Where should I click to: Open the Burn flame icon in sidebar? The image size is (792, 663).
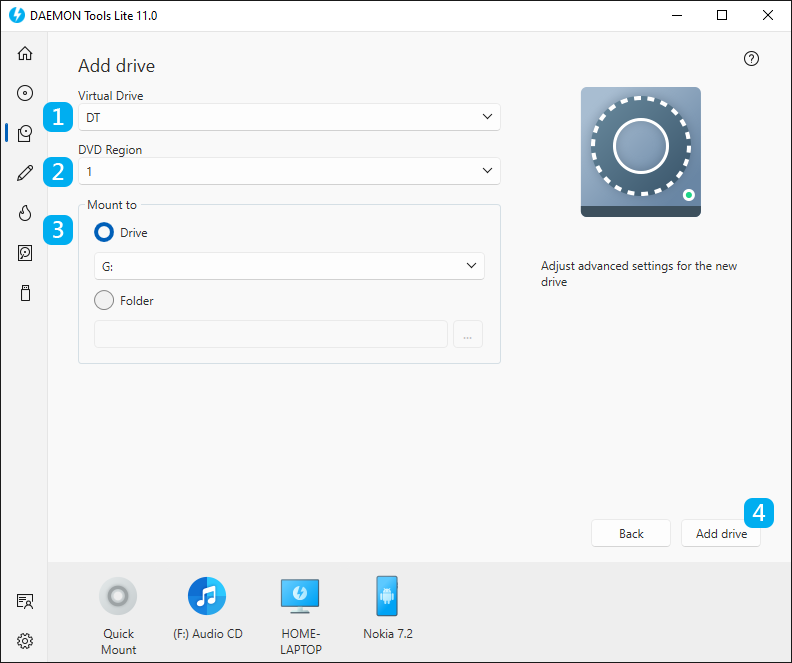(x=25, y=213)
